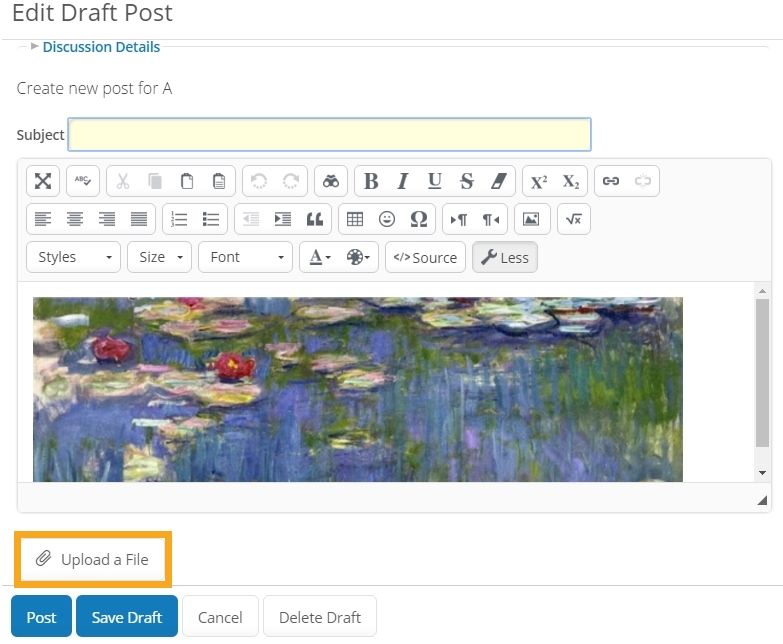Image resolution: width=783 pixels, height=644 pixels.
Task: Open the Size dropdown
Action: 159,257
